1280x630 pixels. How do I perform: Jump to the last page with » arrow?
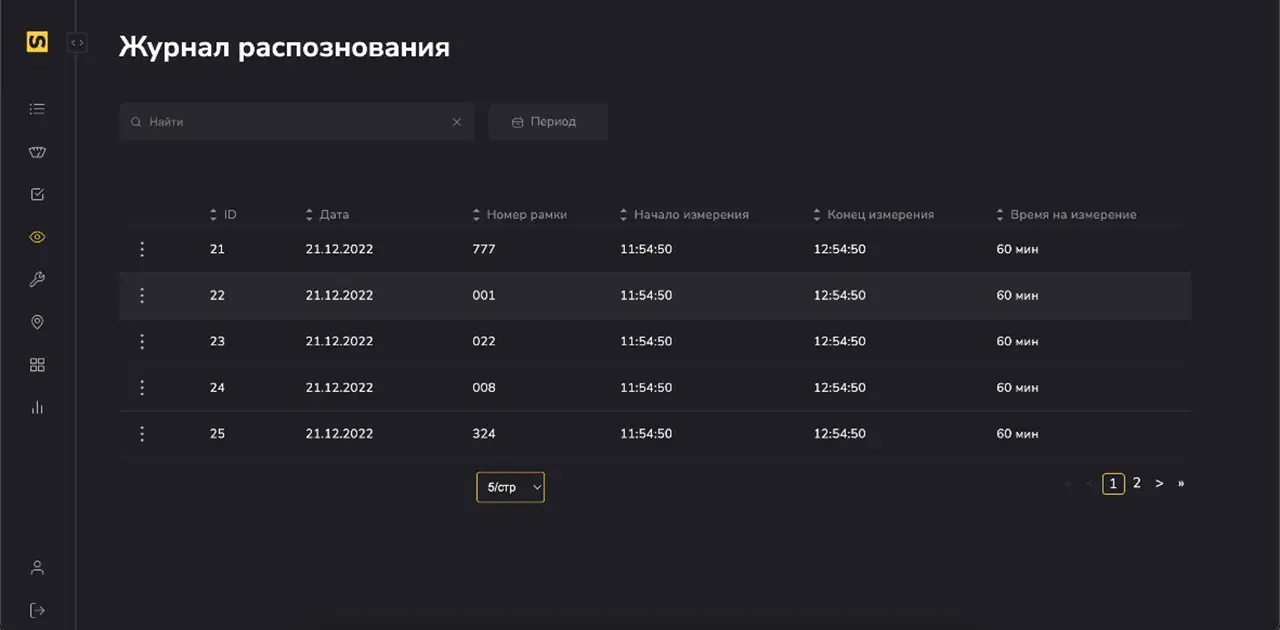(1181, 483)
